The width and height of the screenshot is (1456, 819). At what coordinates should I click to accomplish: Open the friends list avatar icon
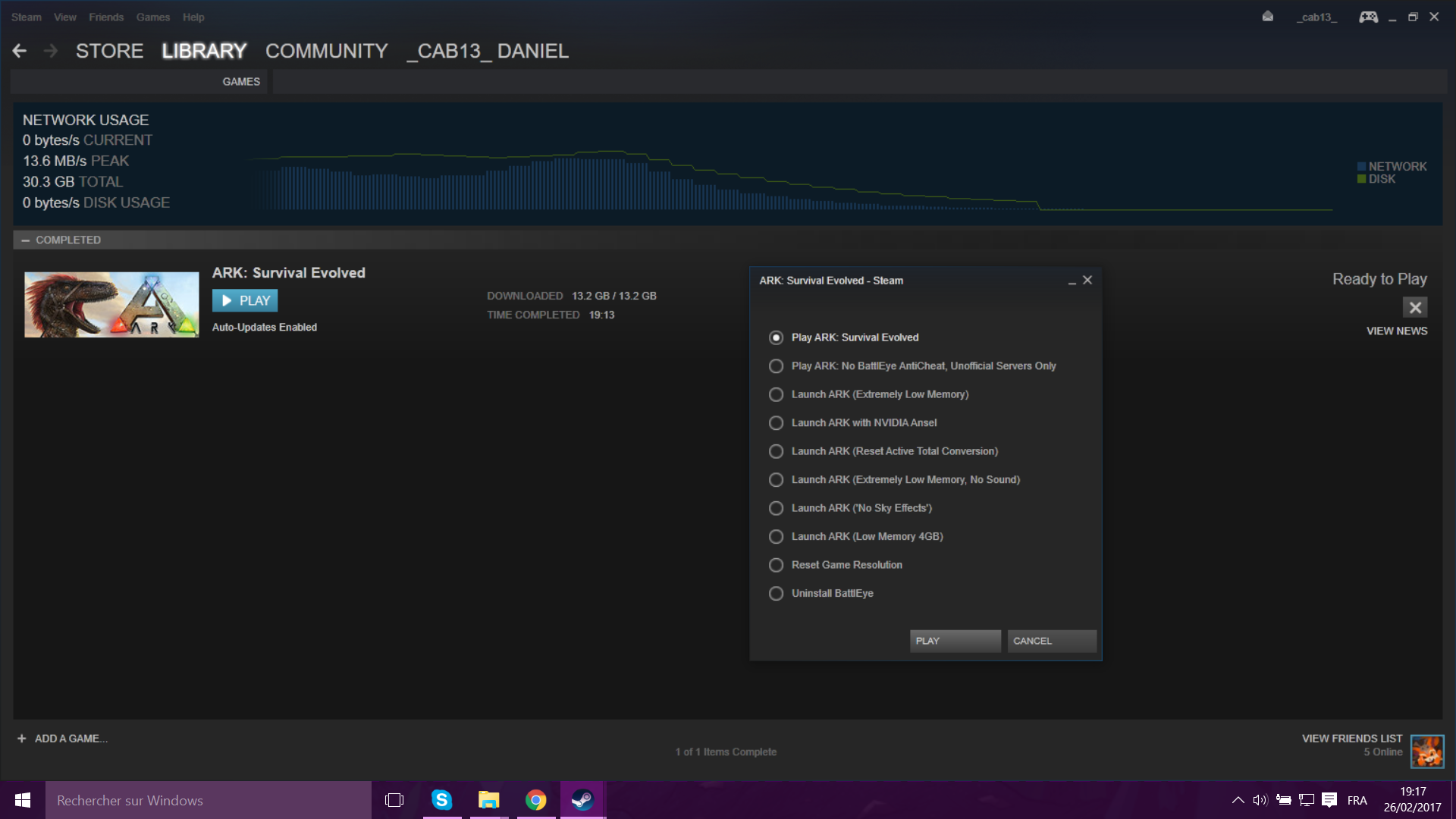1426,752
